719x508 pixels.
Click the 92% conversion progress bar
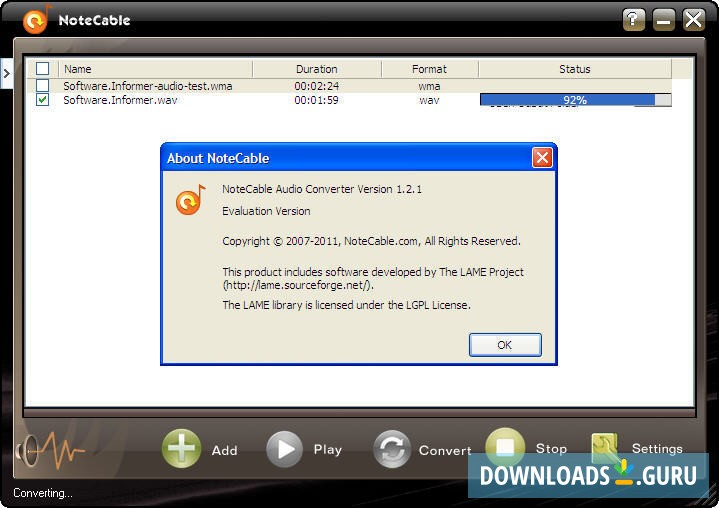pyautogui.click(x=575, y=99)
